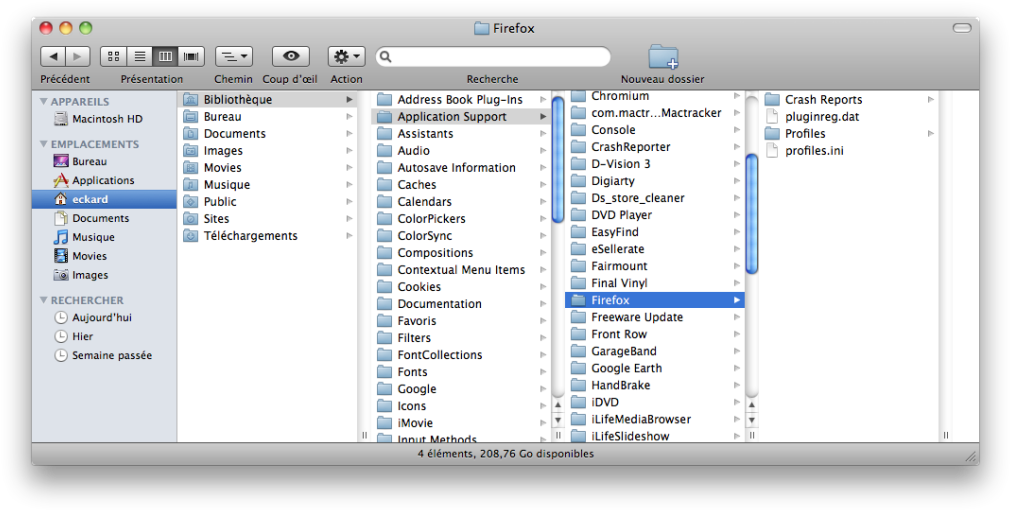Switch to icon view mode
Viewport: 1010px width, 510px height.
[x=113, y=57]
